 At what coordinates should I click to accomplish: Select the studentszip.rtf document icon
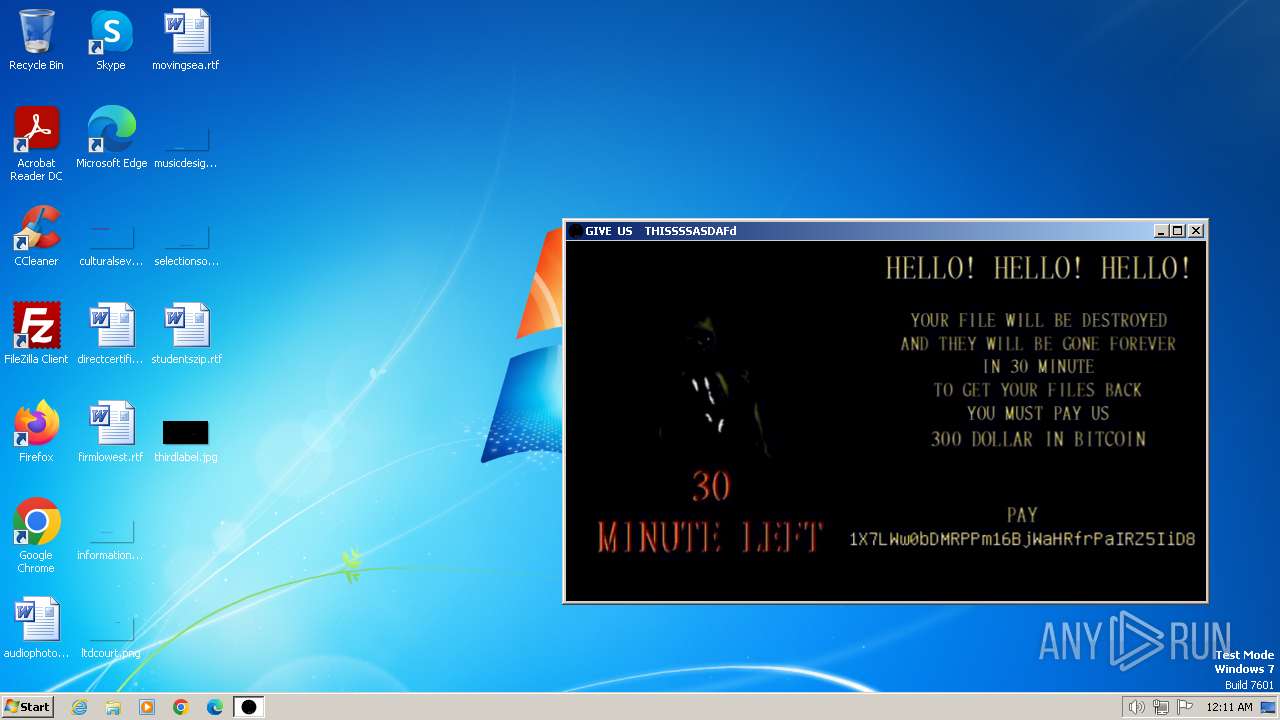pyautogui.click(x=186, y=334)
